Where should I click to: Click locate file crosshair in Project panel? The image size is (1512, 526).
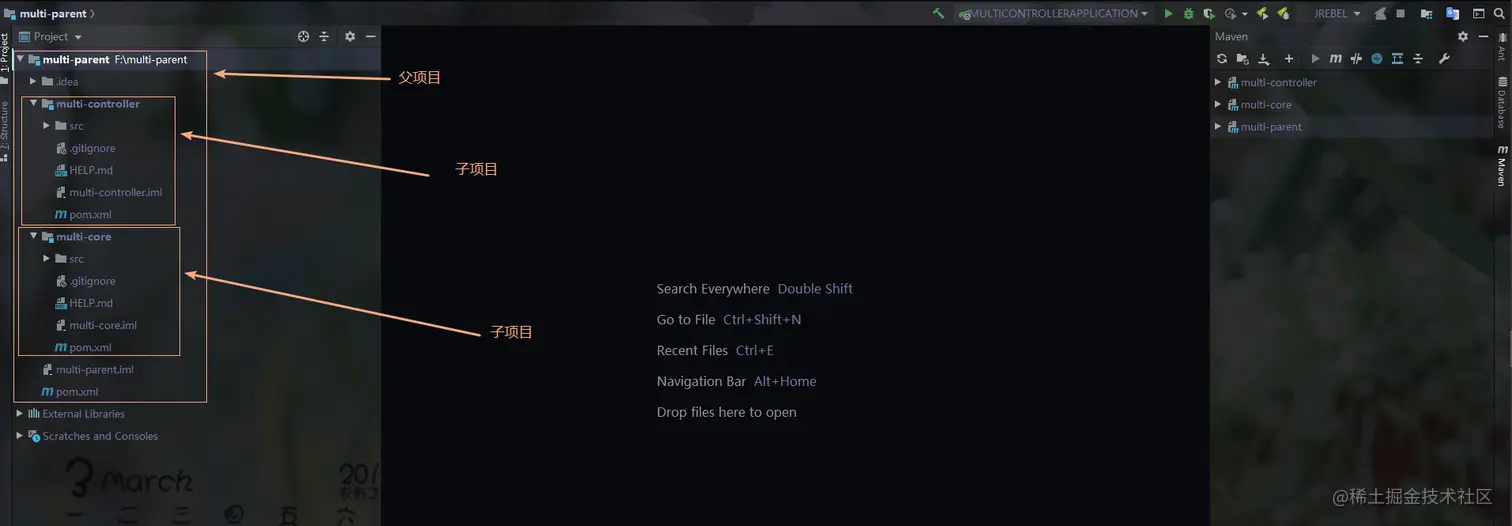pos(304,37)
